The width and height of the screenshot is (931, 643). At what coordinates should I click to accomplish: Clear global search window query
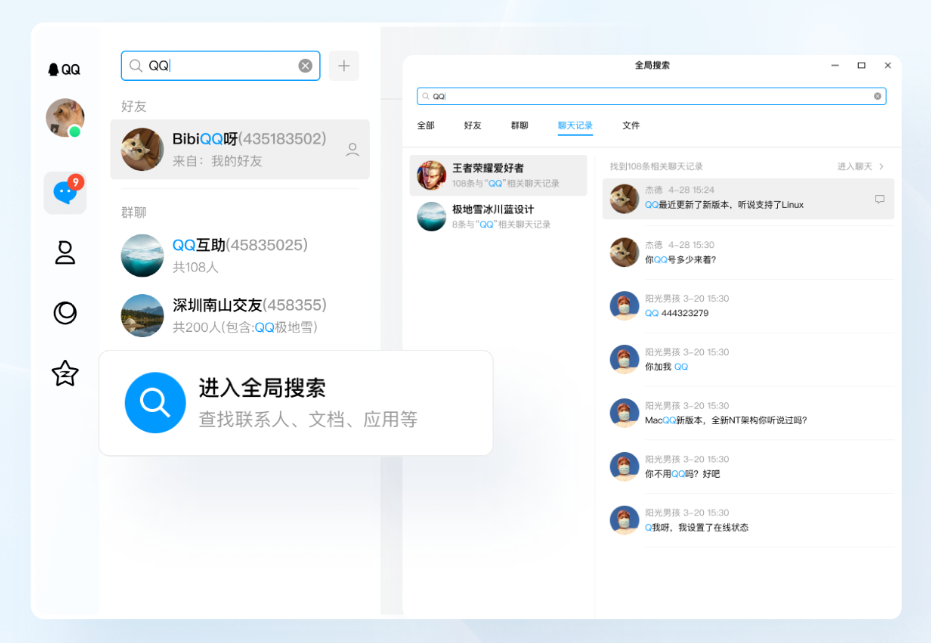pyautogui.click(x=878, y=96)
